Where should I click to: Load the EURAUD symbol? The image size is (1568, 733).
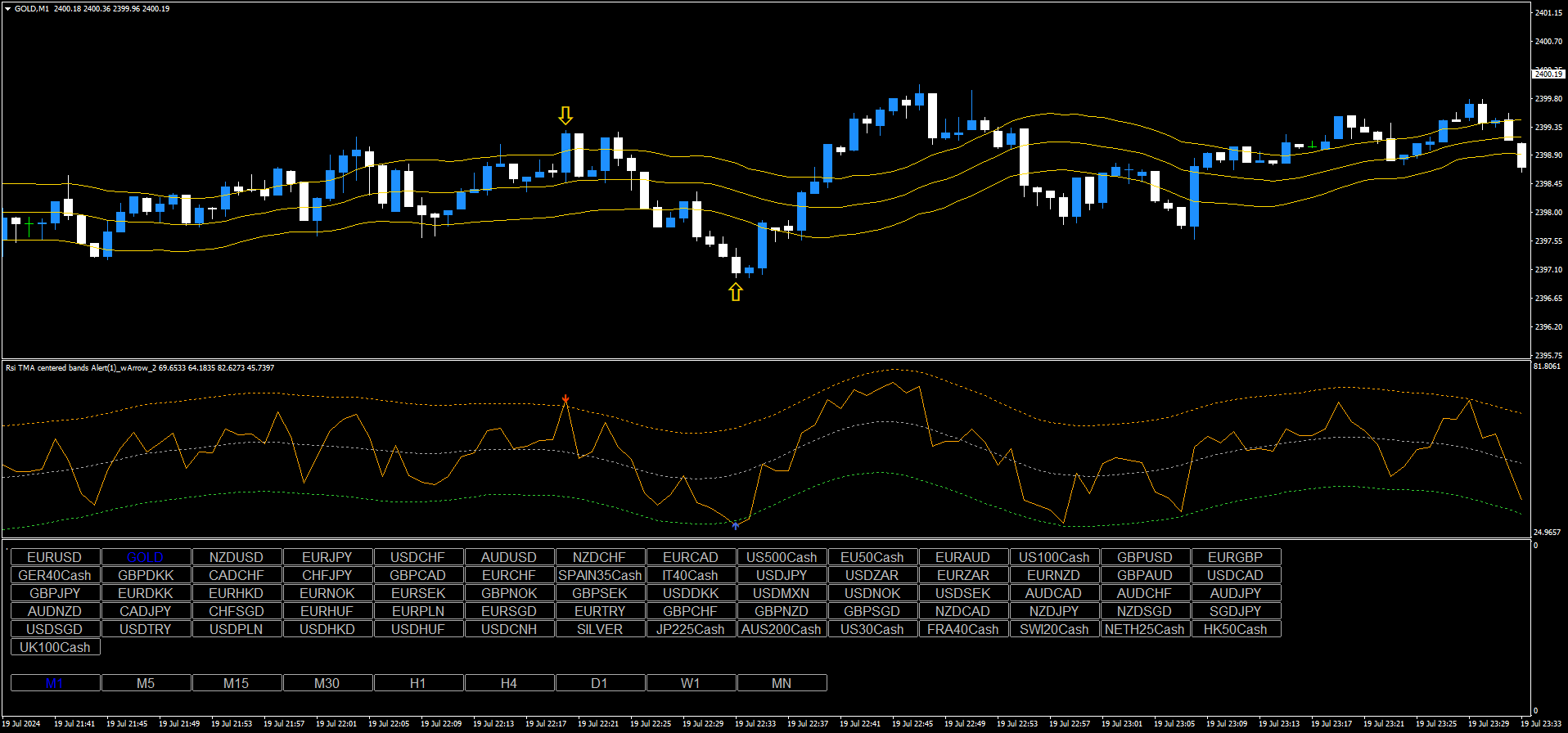[963, 557]
